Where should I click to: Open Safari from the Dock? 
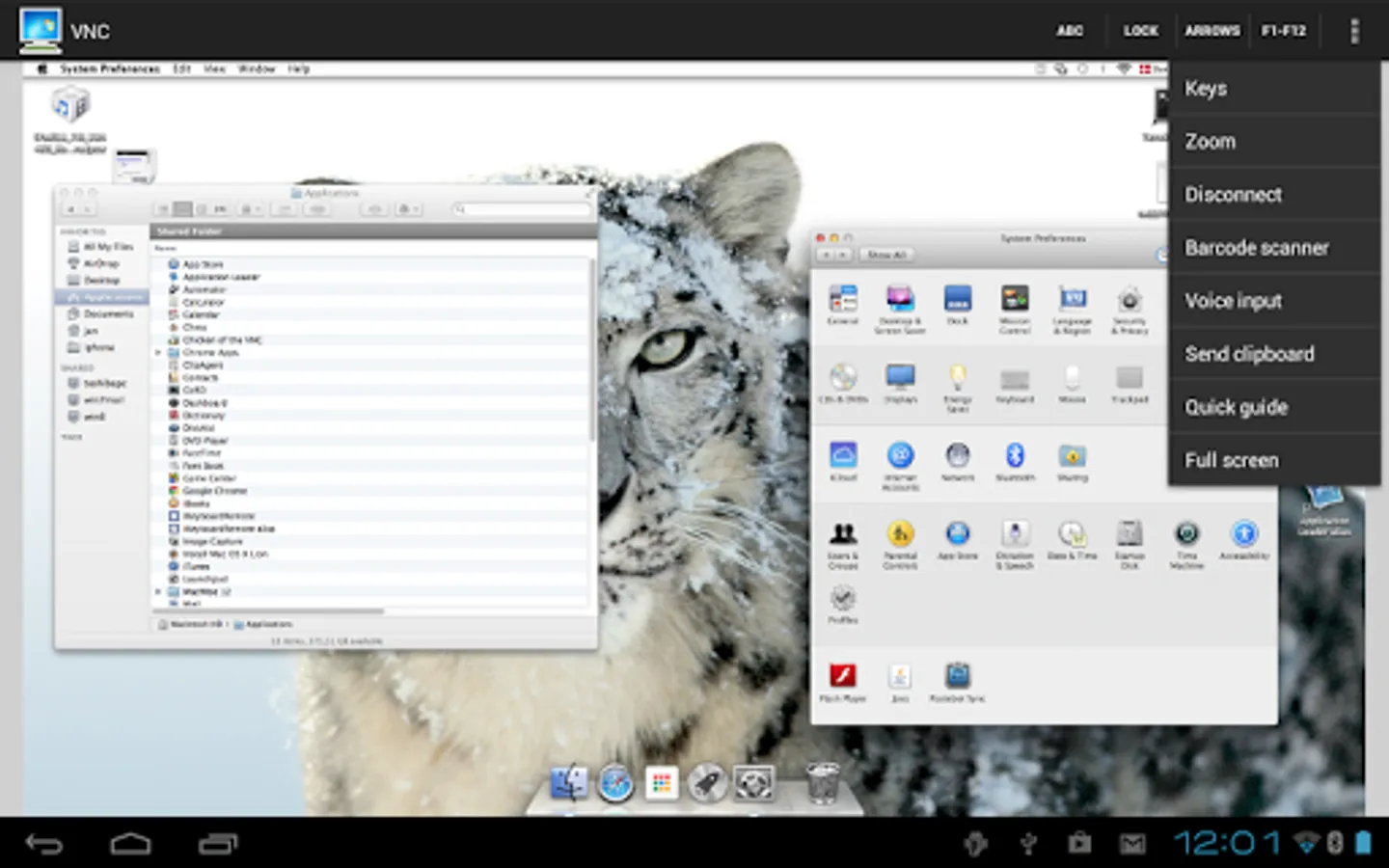pyautogui.click(x=615, y=783)
